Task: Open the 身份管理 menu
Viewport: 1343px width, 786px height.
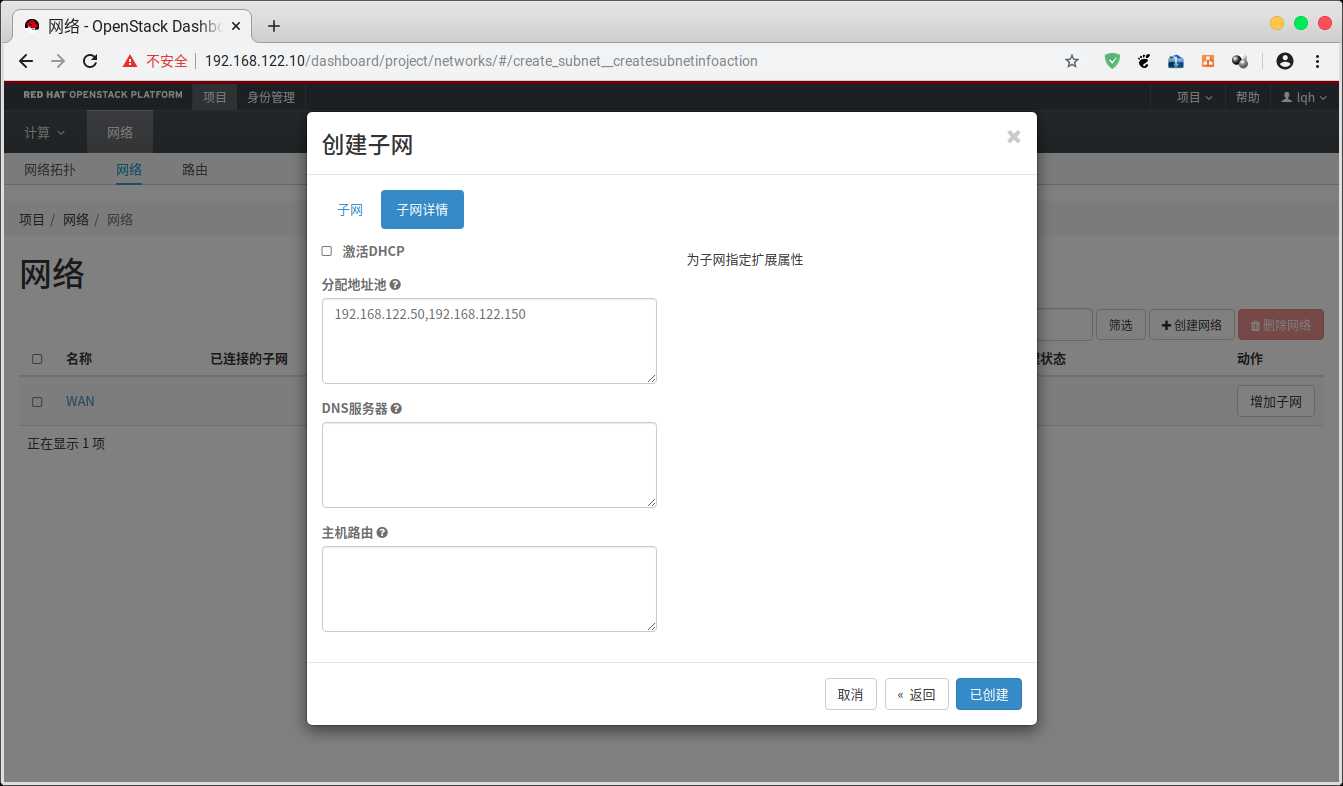Action: pyautogui.click(x=271, y=97)
